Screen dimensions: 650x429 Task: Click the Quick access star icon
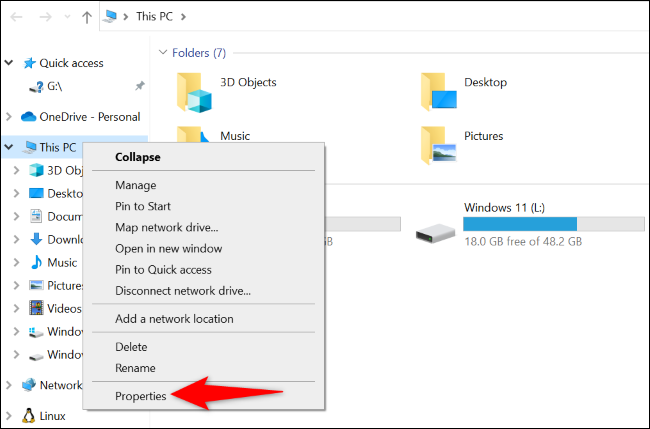[x=28, y=63]
